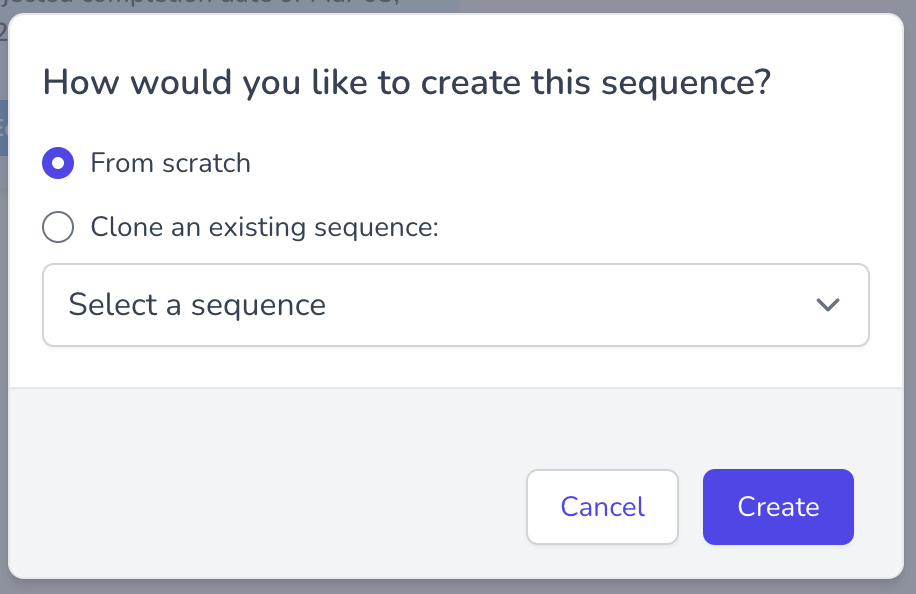Image resolution: width=916 pixels, height=594 pixels.
Task: Enable cloning from an existing sequence
Action: pyautogui.click(x=58, y=227)
